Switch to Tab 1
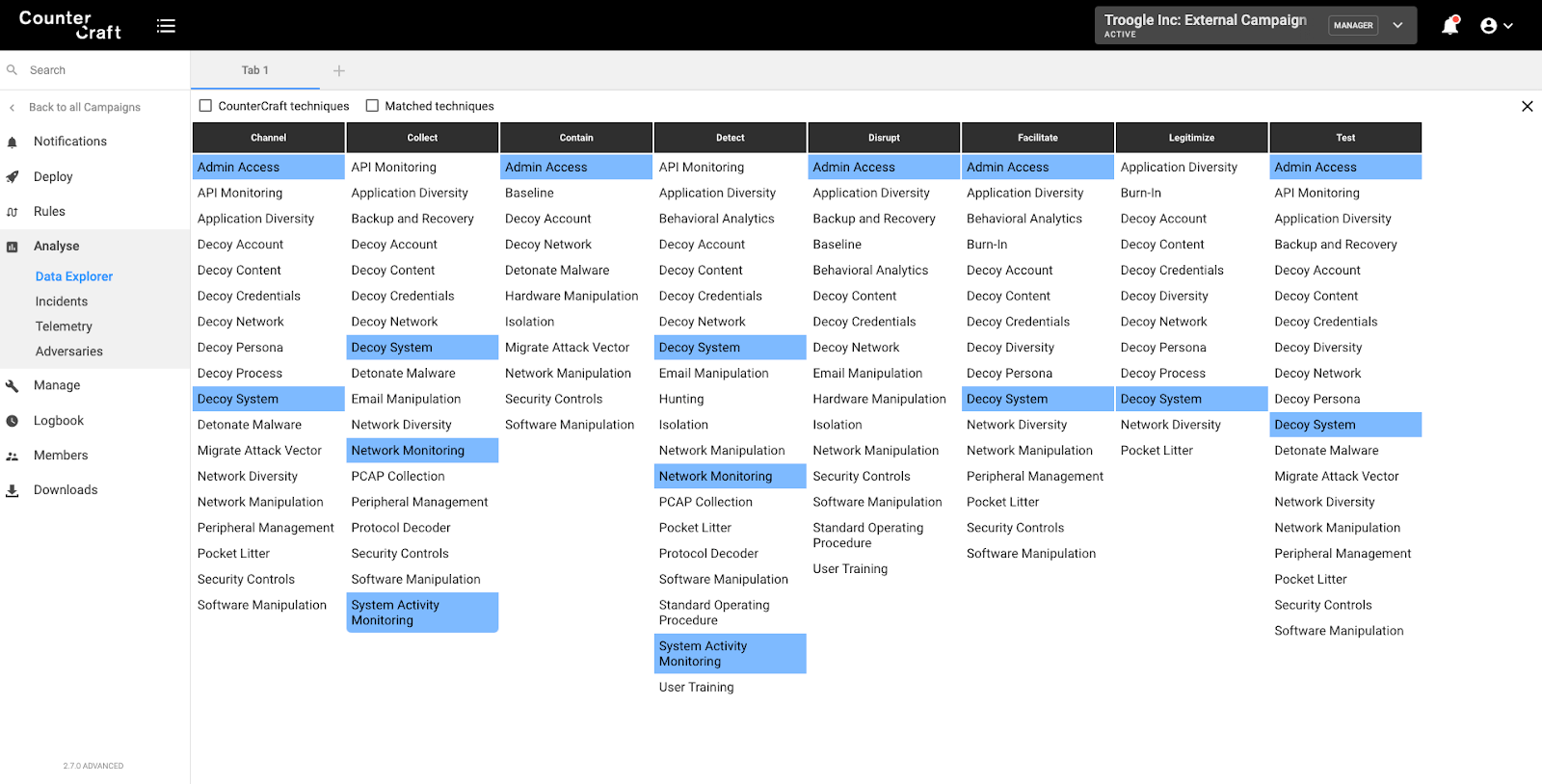This screenshot has width=1542, height=784. [x=255, y=70]
